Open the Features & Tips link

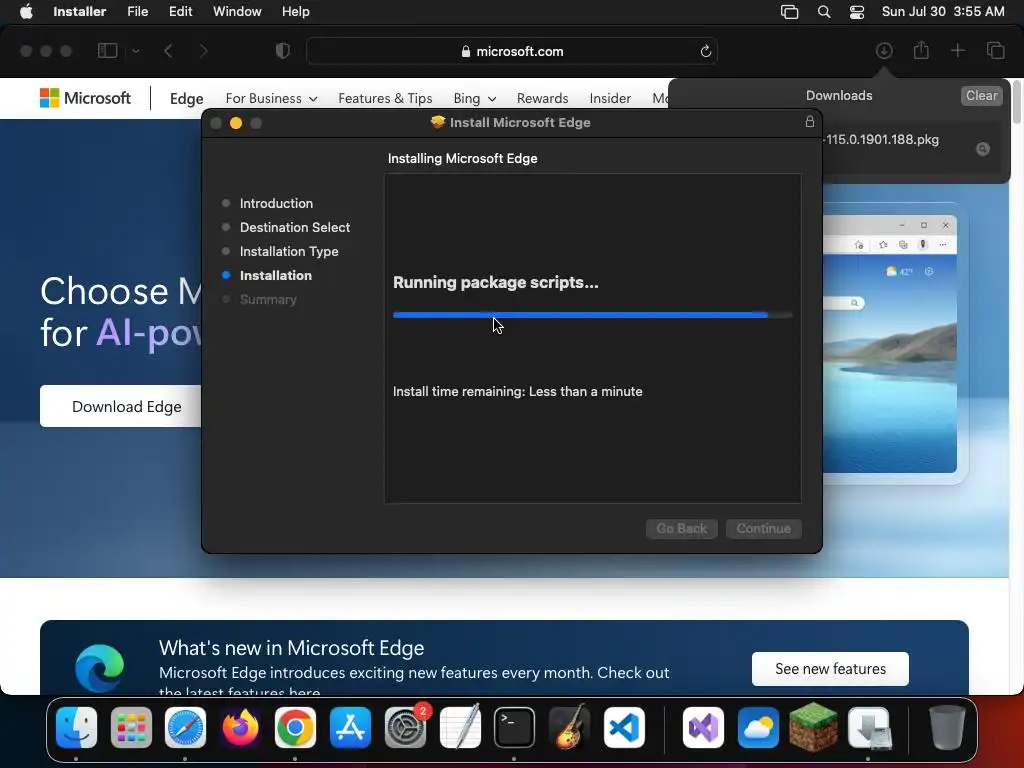[385, 99]
